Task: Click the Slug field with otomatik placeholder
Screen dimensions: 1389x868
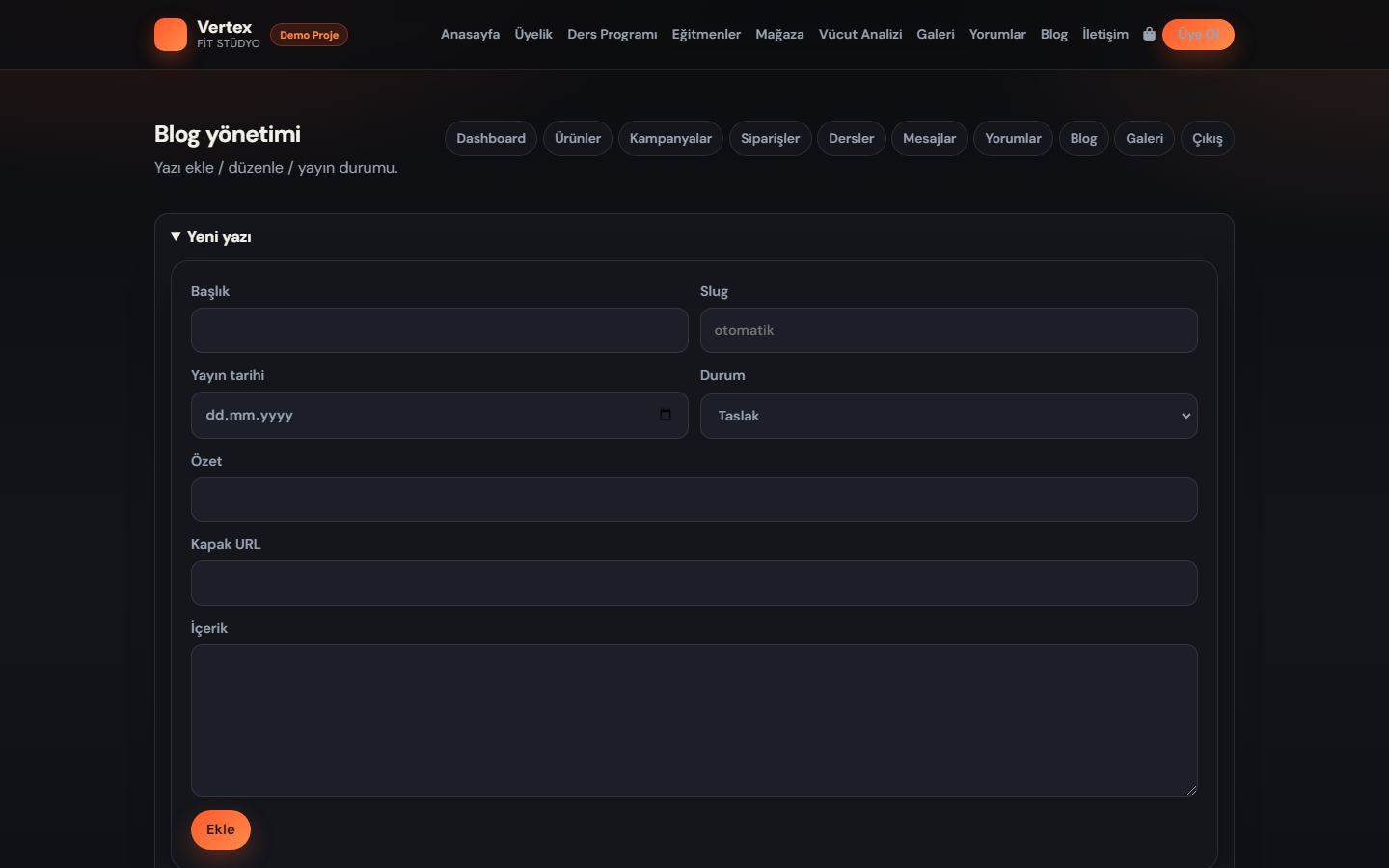Action: click(949, 330)
